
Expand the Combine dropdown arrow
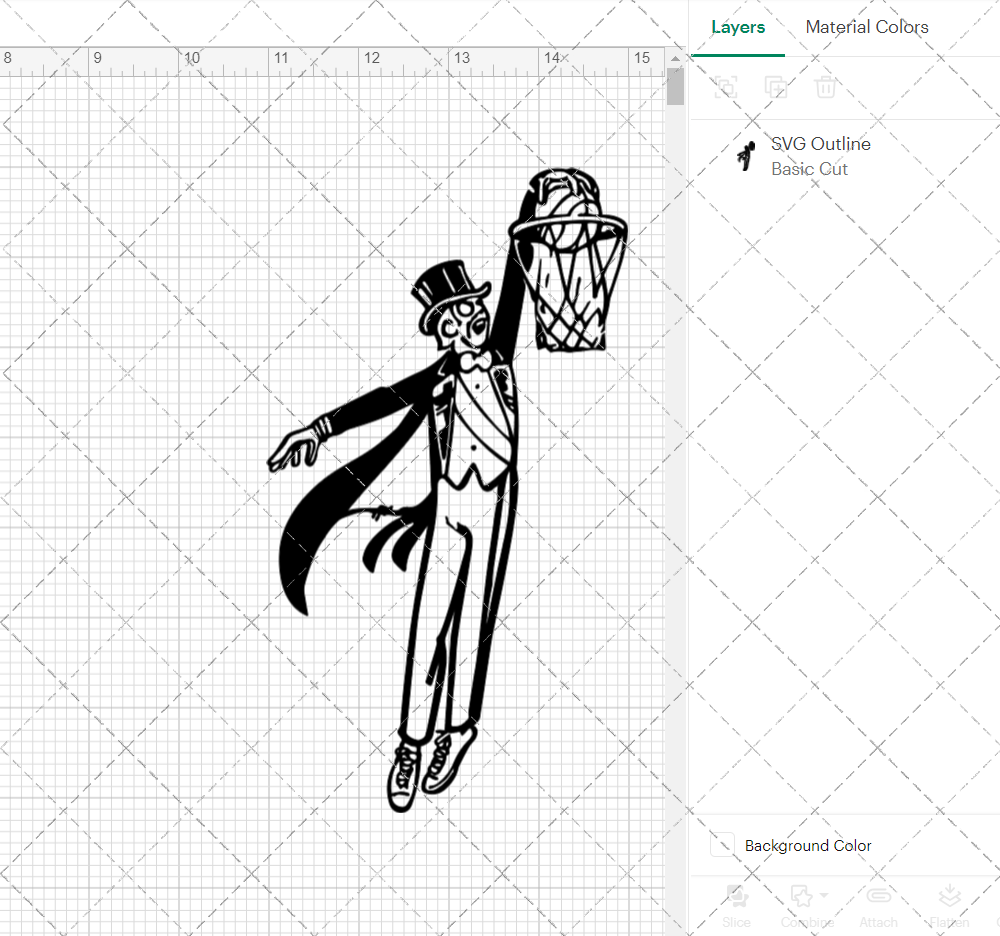pyautogui.click(x=824, y=895)
